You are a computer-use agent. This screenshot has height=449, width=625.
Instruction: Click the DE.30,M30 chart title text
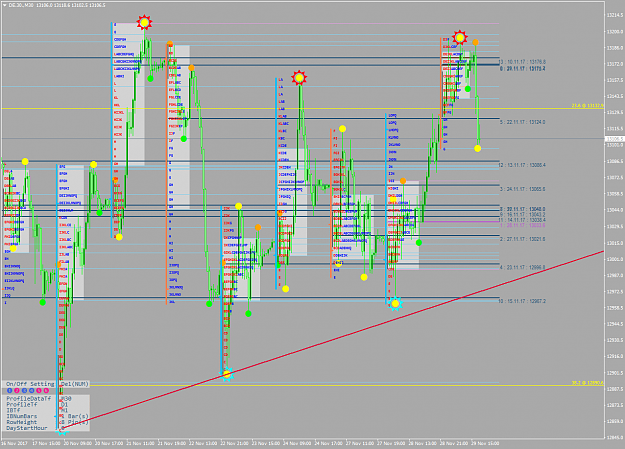point(21,5)
